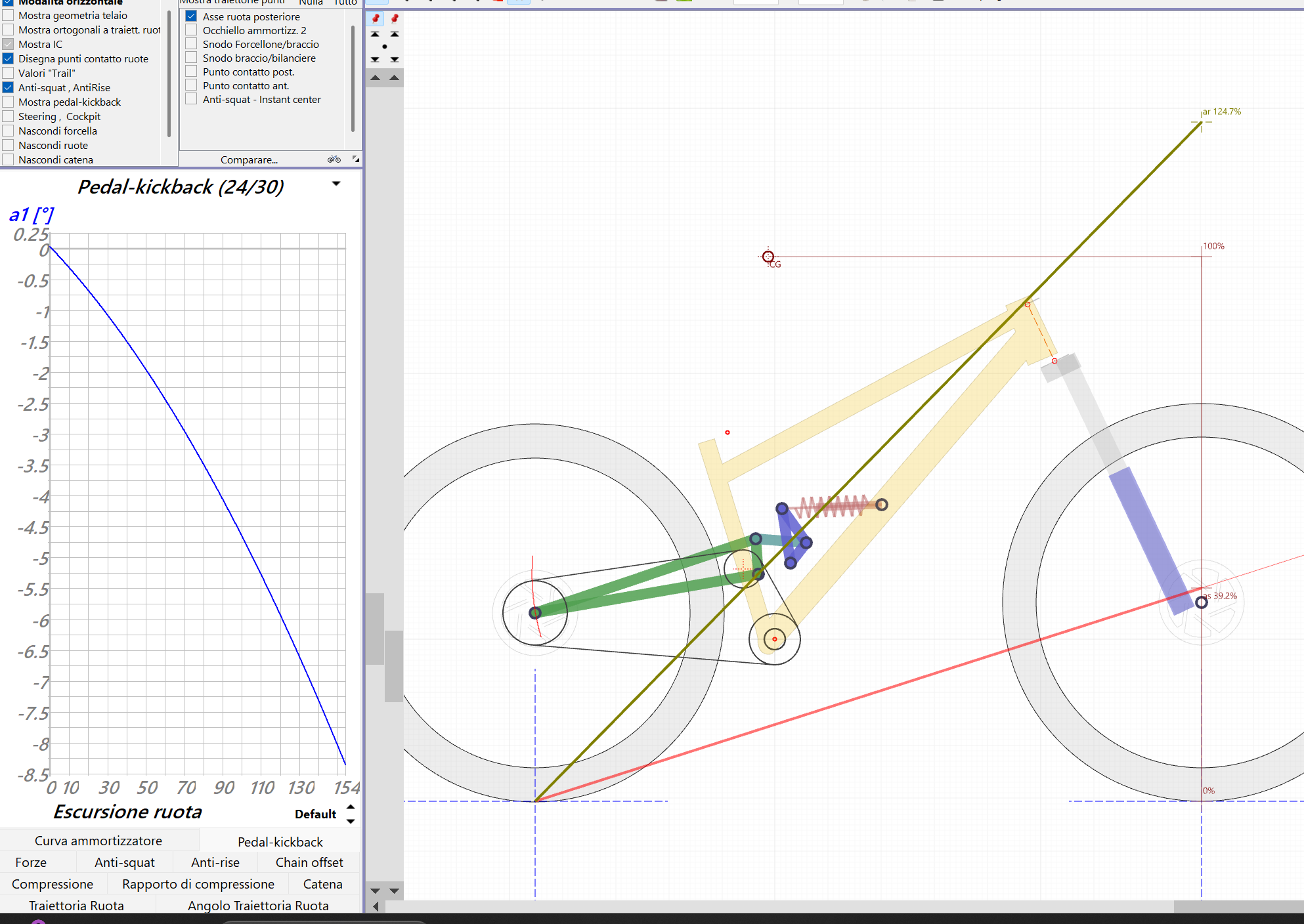Check Snodo Forcellone/braccio trajectory point
This screenshot has height=924, width=1304.
[192, 44]
